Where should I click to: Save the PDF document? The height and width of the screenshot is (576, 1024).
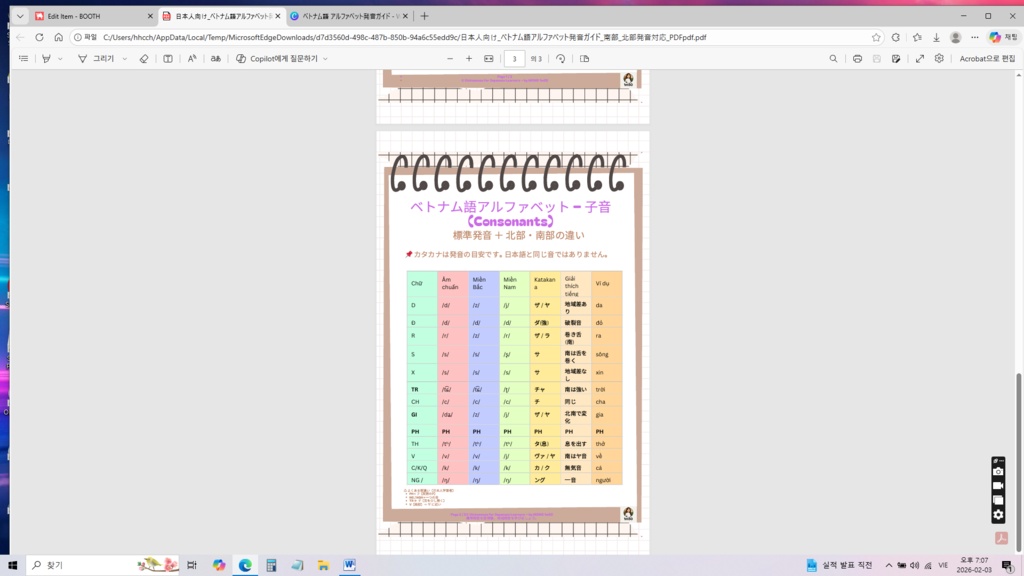tap(877, 58)
